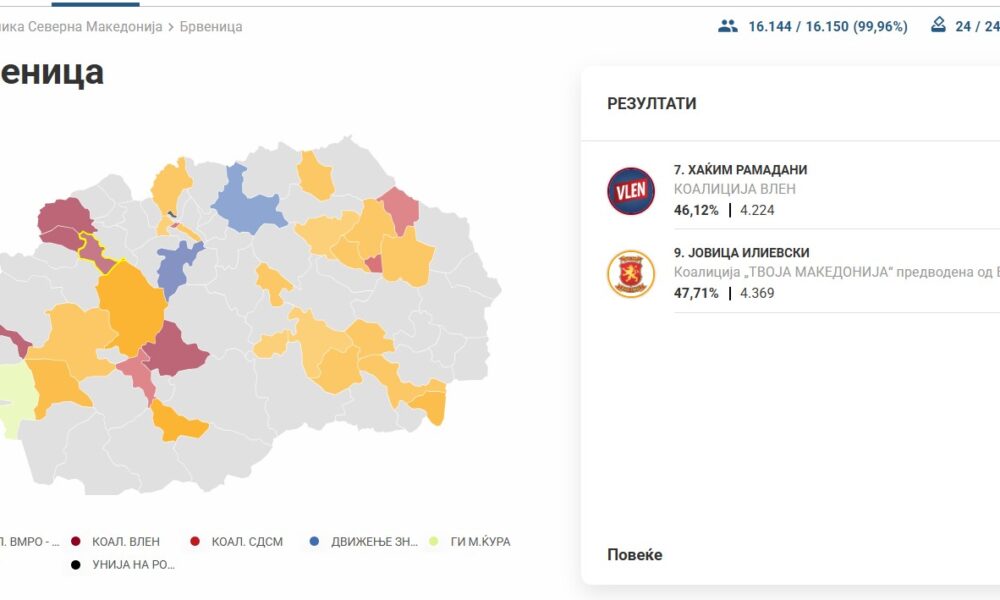The height and width of the screenshot is (600, 1000).
Task: Open candidate Хаќим Рамадани's result entry
Action: pyautogui.click(x=741, y=170)
